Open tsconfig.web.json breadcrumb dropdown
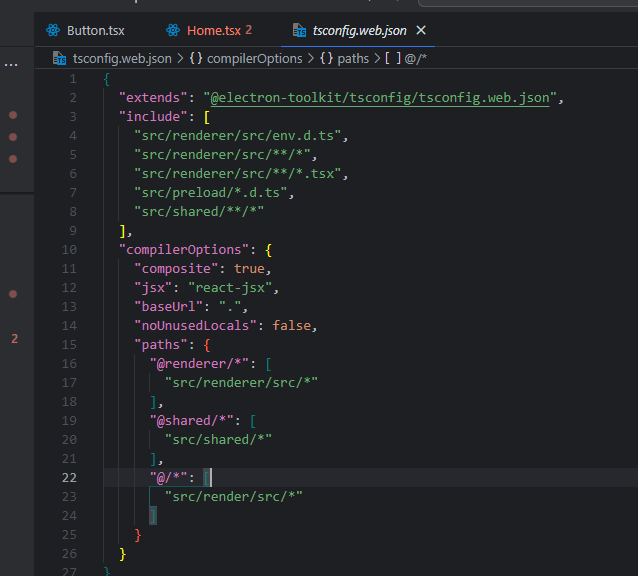638x576 pixels. [122, 59]
